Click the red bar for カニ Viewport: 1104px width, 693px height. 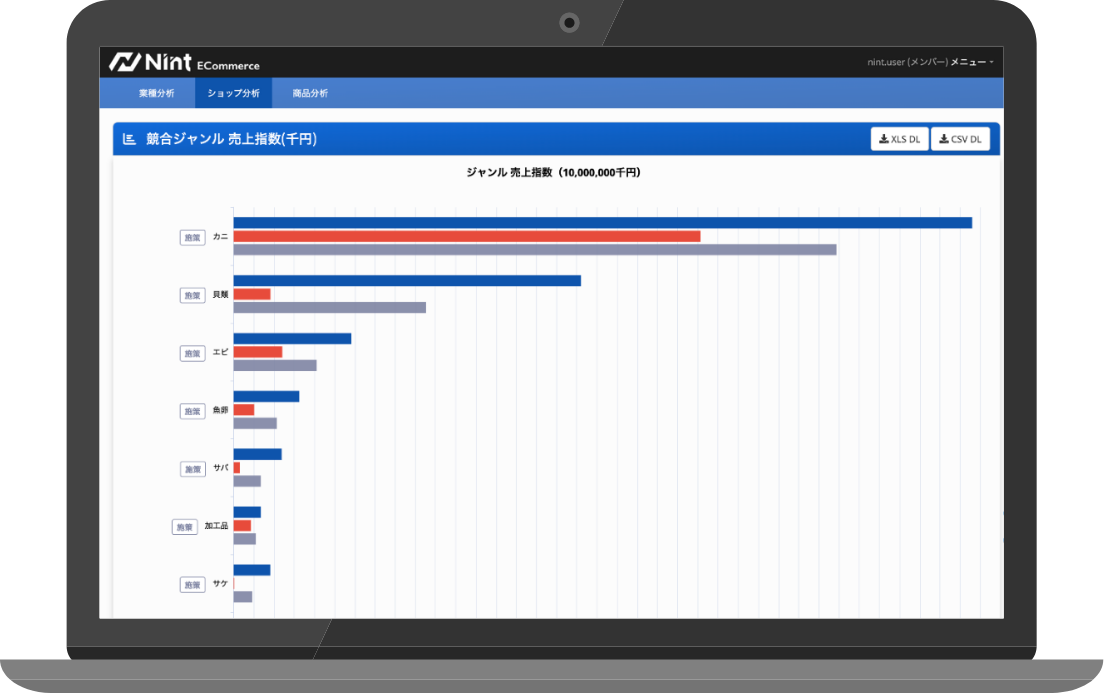click(466, 236)
